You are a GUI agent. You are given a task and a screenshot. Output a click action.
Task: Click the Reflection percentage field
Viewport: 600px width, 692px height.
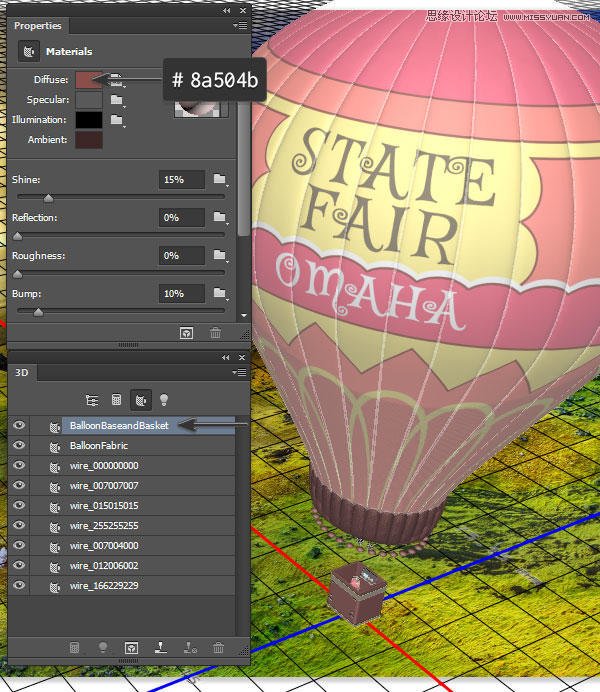182,218
